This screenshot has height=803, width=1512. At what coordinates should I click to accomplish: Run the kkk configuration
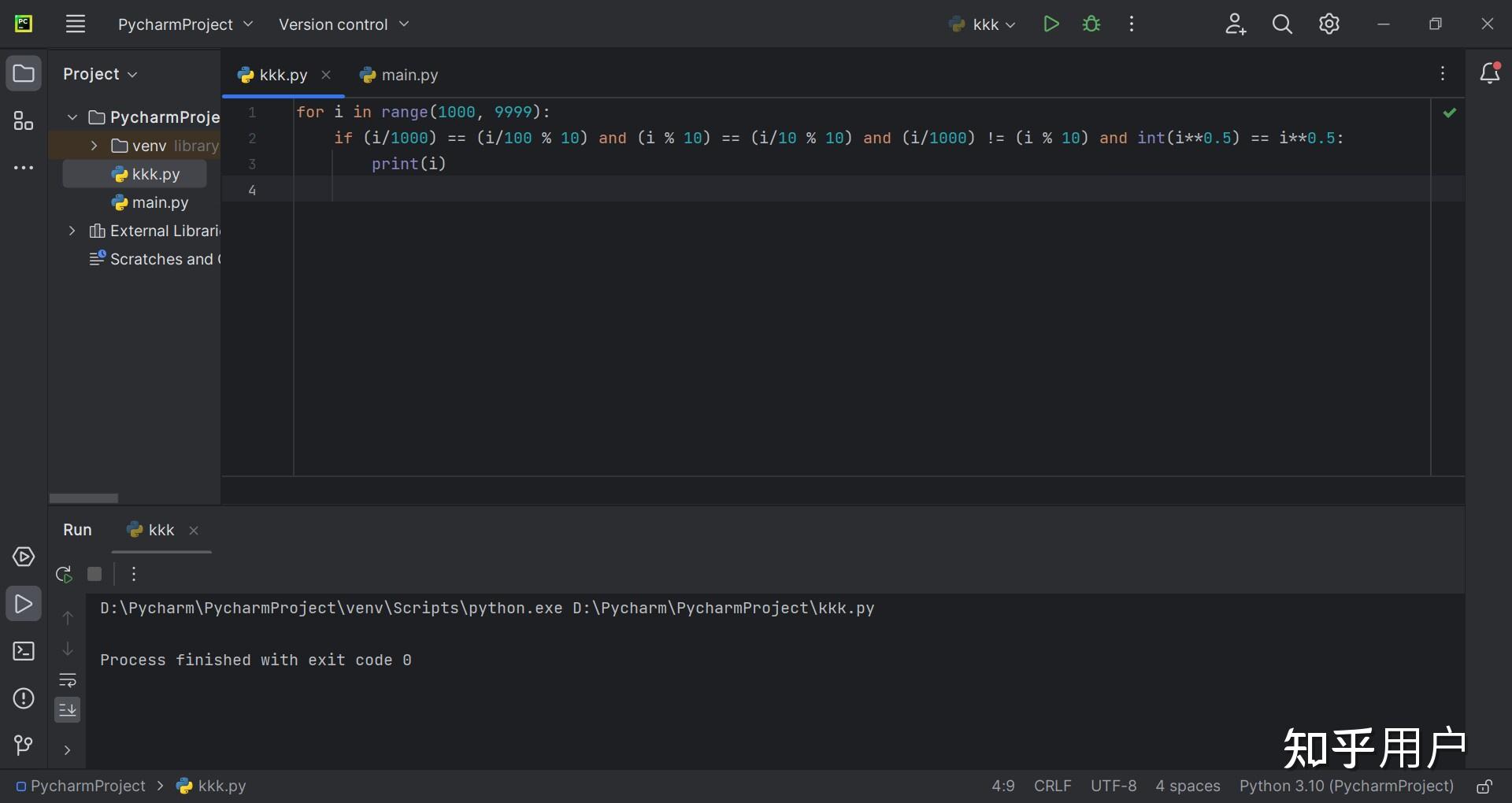[x=1051, y=24]
